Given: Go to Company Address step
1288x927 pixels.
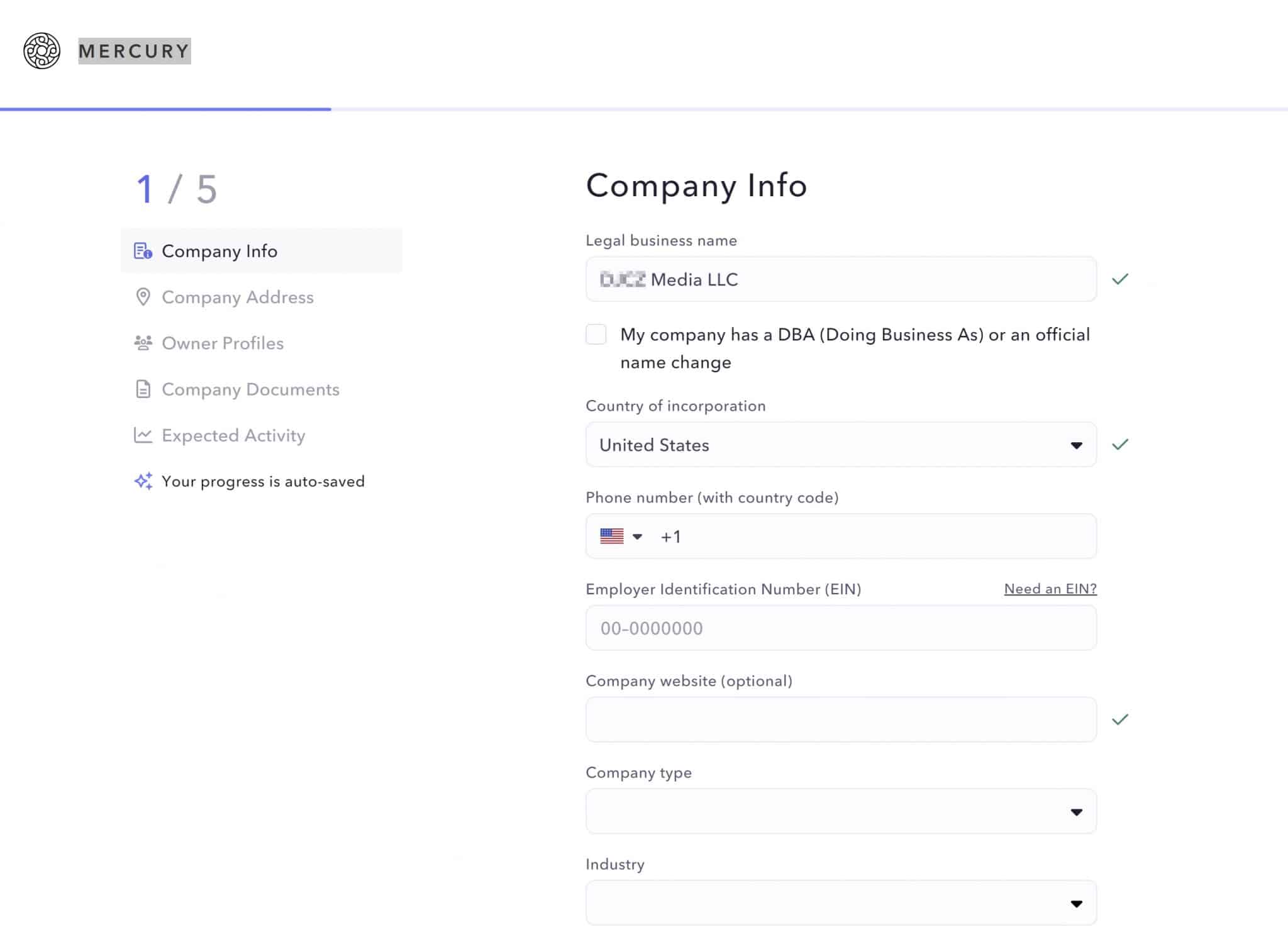Looking at the screenshot, I should [237, 297].
